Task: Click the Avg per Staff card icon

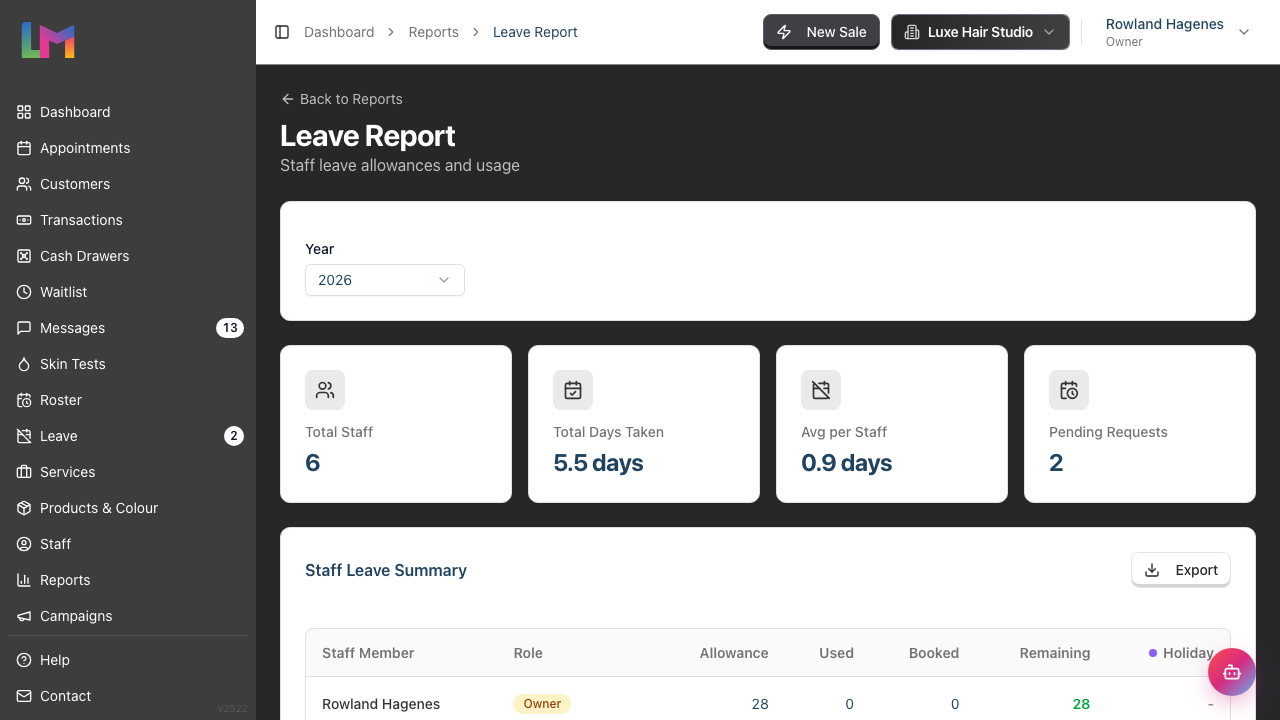Action: (821, 390)
